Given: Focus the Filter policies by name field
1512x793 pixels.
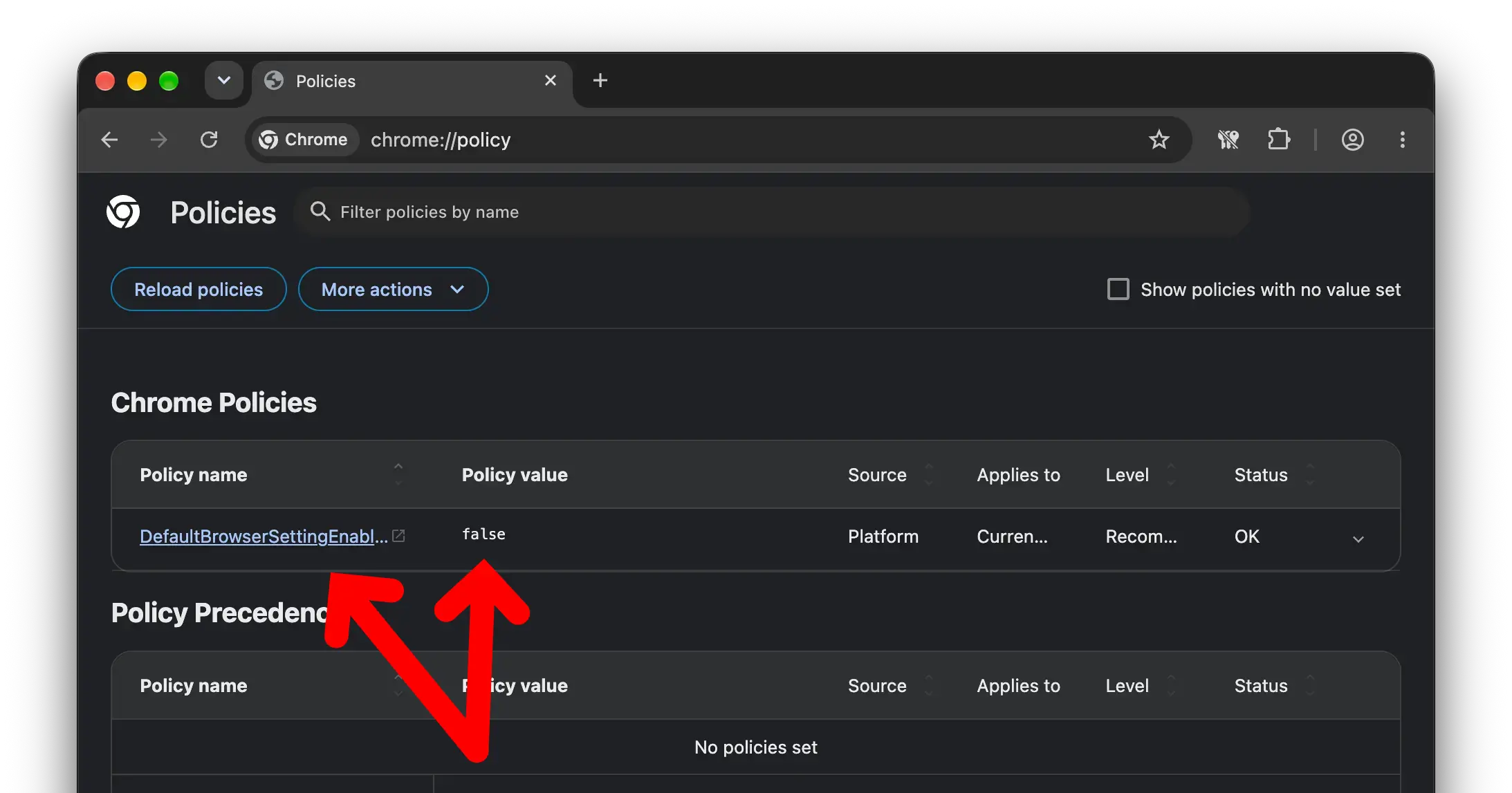Looking at the screenshot, I should 772,212.
